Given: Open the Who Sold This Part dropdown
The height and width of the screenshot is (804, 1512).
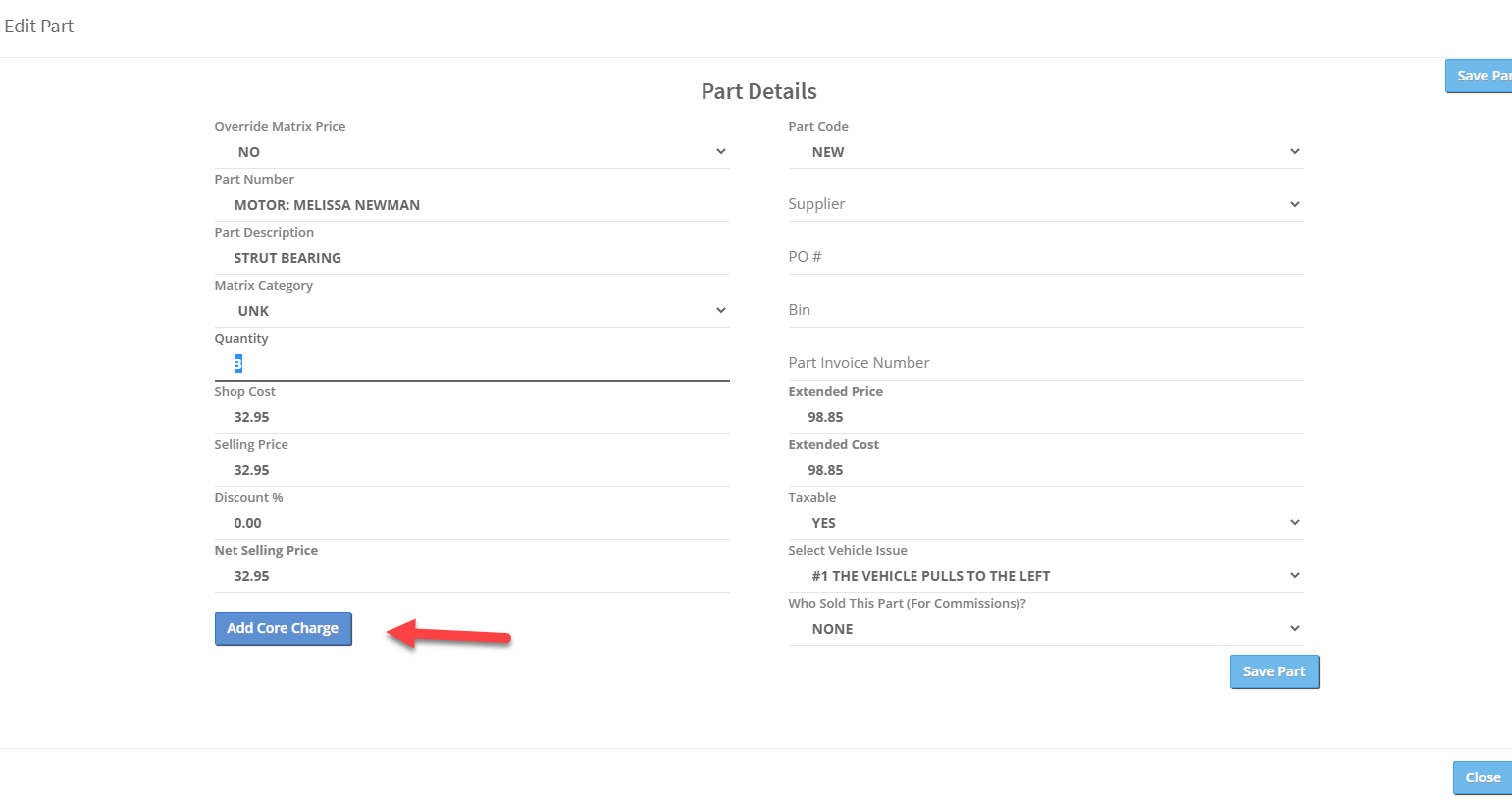Looking at the screenshot, I should coord(1045,629).
